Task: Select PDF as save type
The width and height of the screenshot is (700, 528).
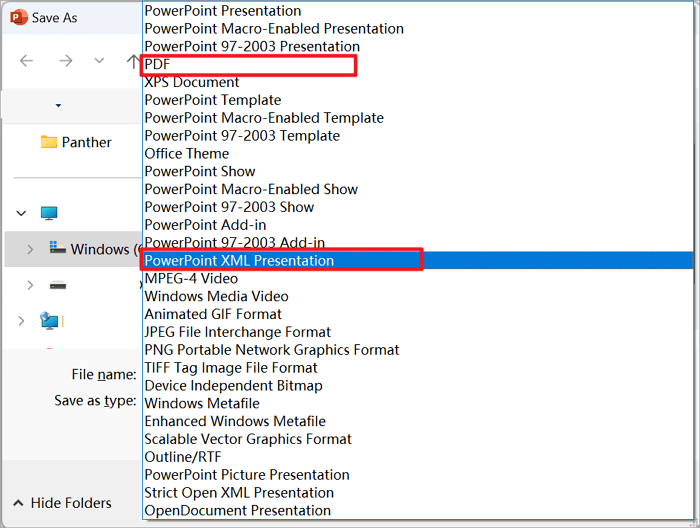Action: pos(418,64)
